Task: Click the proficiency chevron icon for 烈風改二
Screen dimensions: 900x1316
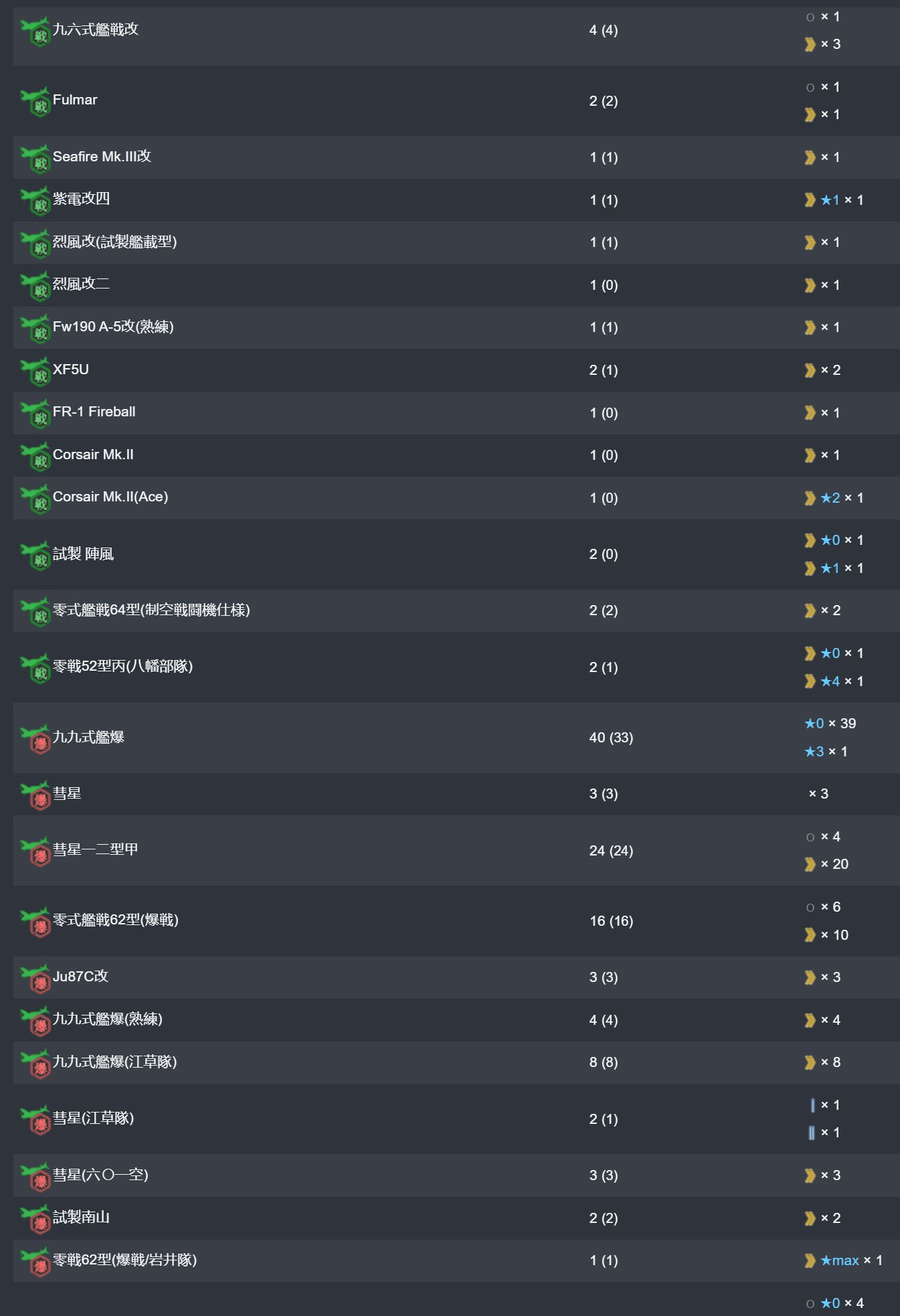Action: tap(810, 285)
